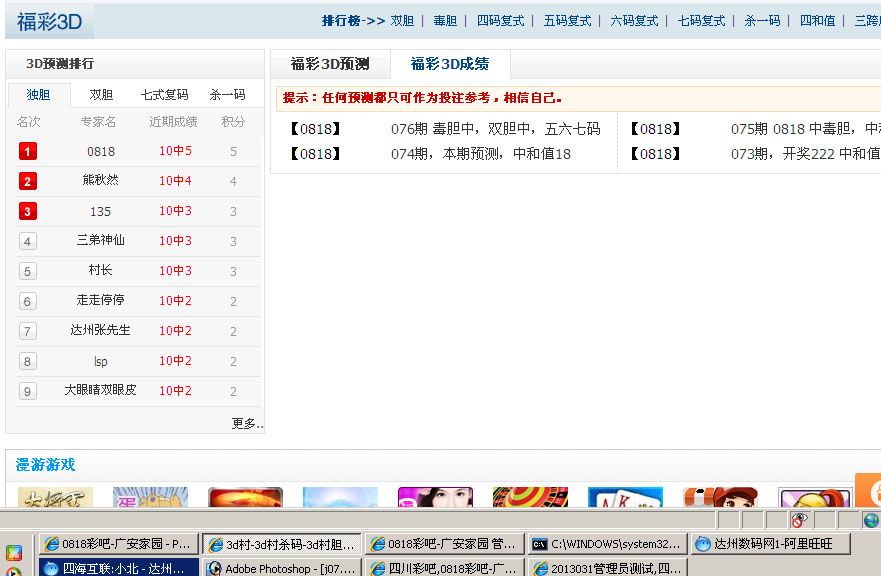The width and height of the screenshot is (881, 576).
Task: Switch to Adobe Photoshop taskbar window
Action: (x=281, y=568)
